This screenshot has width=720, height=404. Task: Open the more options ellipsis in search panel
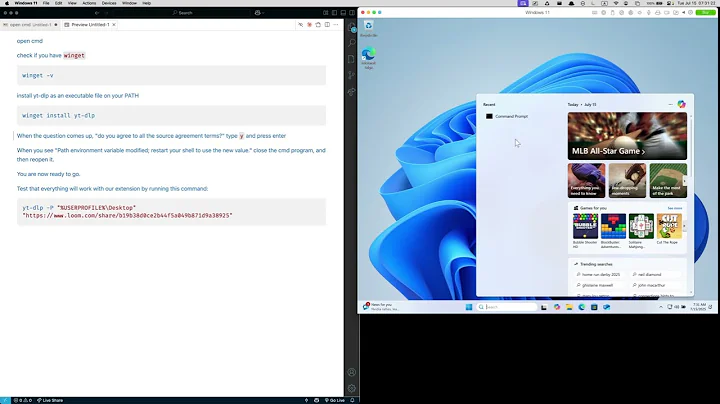point(670,105)
